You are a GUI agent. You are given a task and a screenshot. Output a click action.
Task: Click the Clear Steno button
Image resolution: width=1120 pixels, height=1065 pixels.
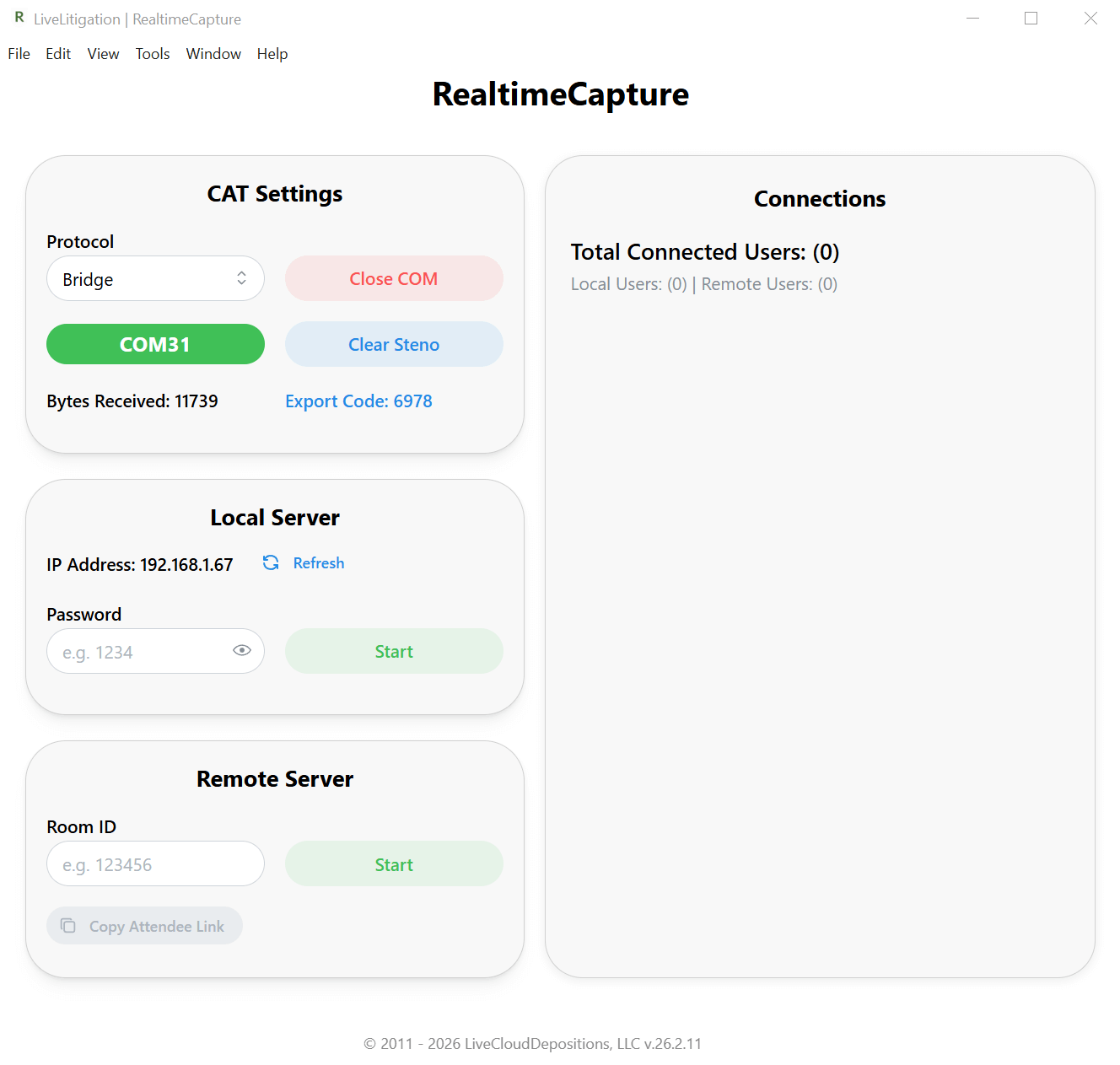coord(393,344)
